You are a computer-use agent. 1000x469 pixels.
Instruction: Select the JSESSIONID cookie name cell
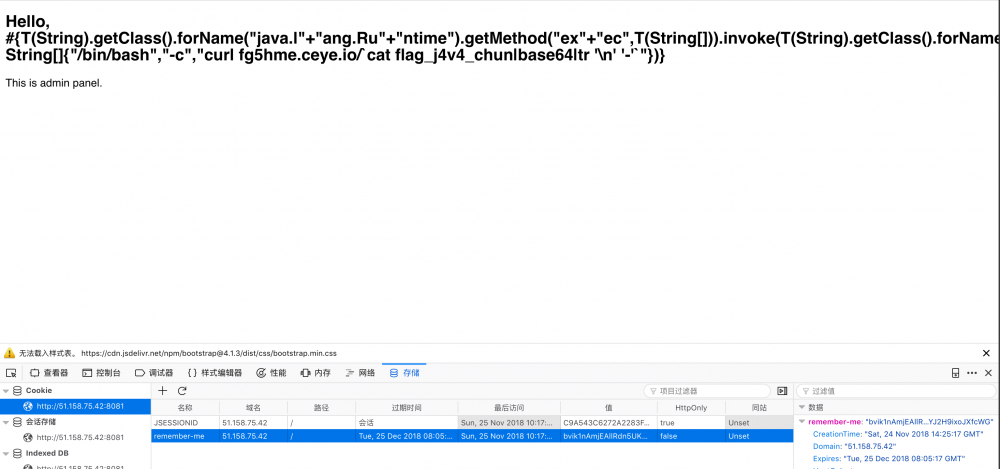click(185, 422)
